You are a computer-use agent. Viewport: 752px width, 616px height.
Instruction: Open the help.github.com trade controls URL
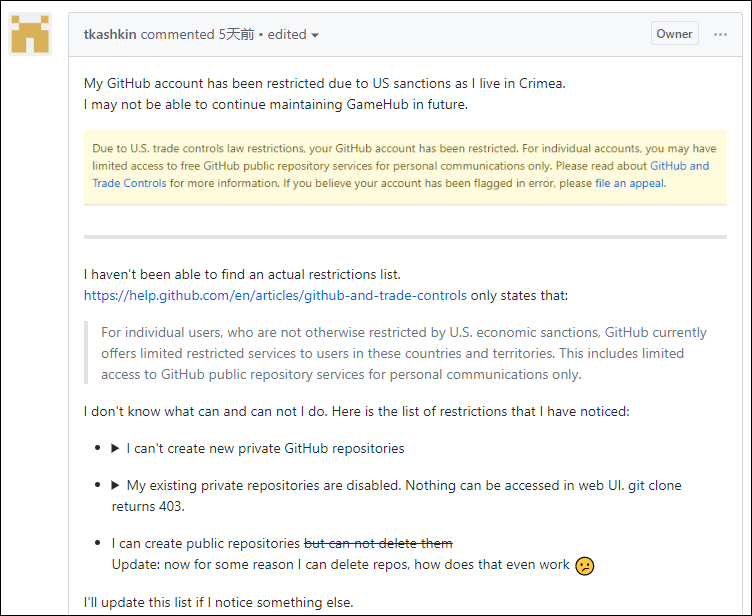[275, 295]
